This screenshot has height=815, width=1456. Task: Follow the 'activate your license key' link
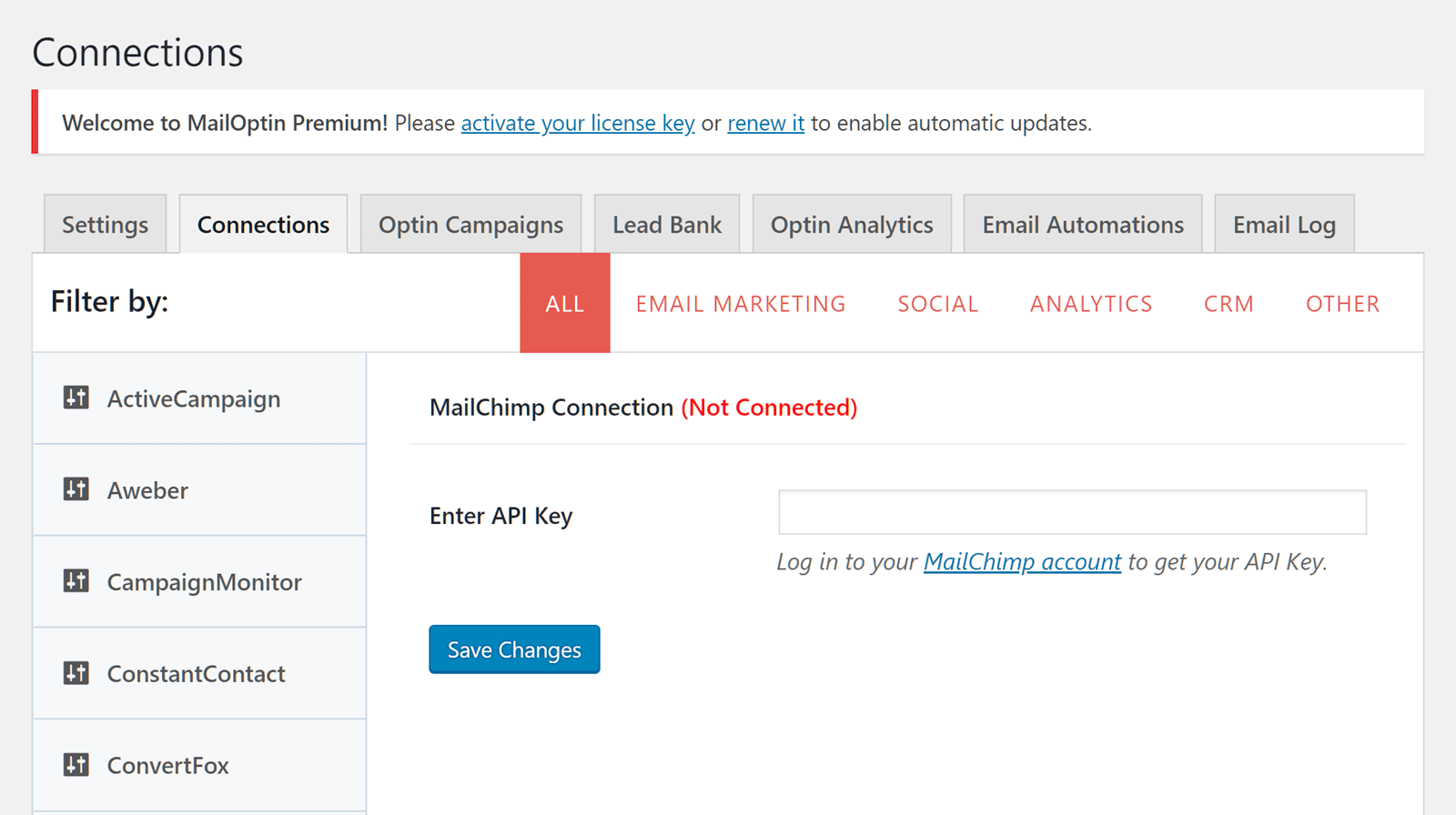tap(578, 123)
